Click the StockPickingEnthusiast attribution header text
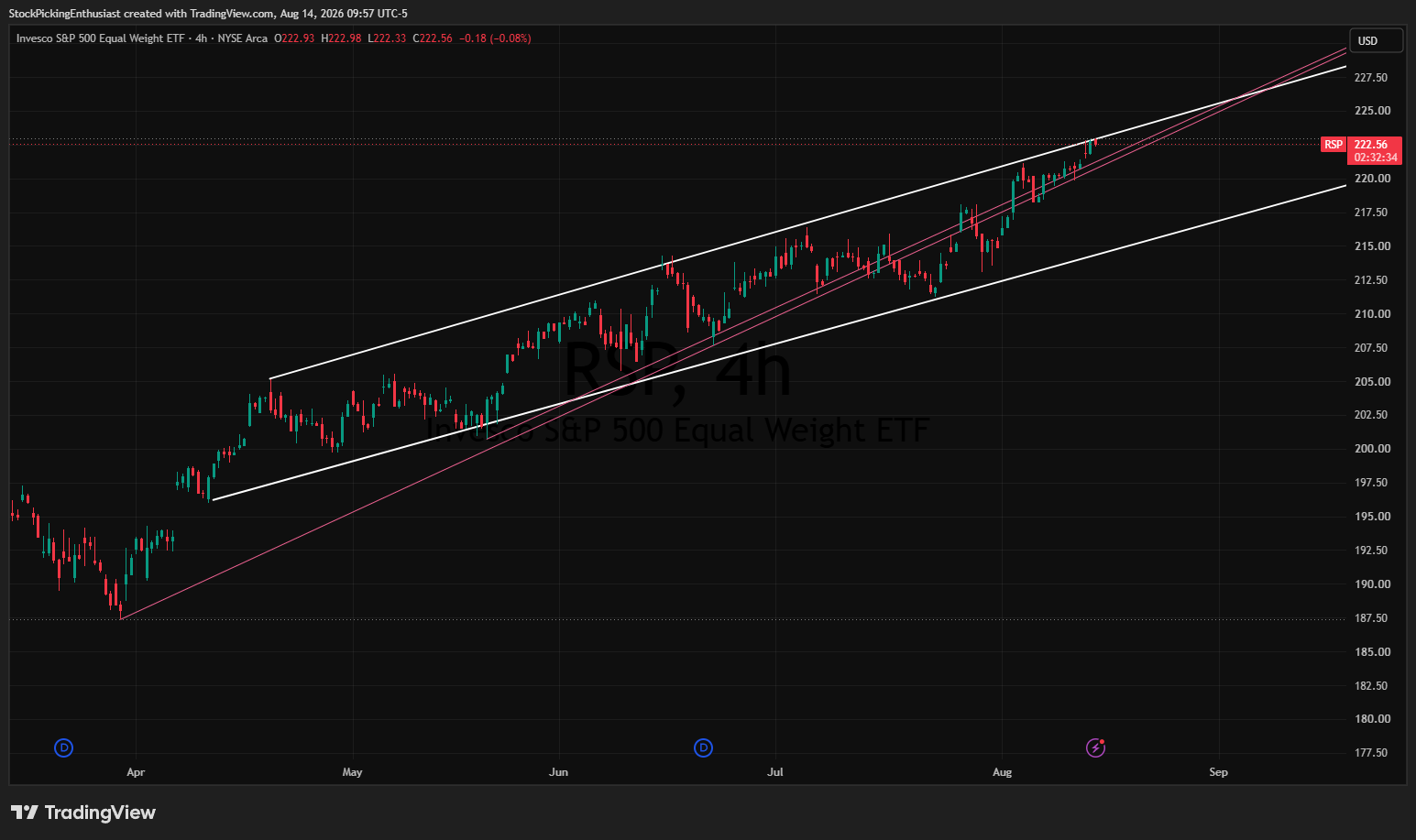 tap(208, 14)
